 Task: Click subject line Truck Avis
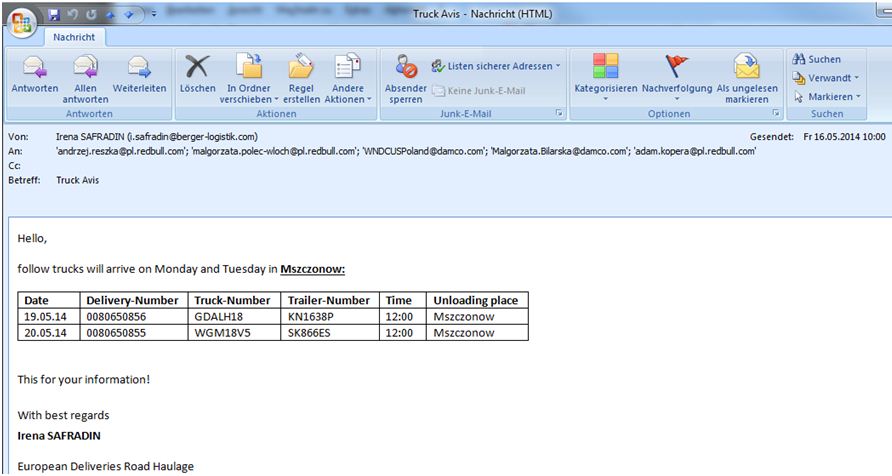point(77,180)
